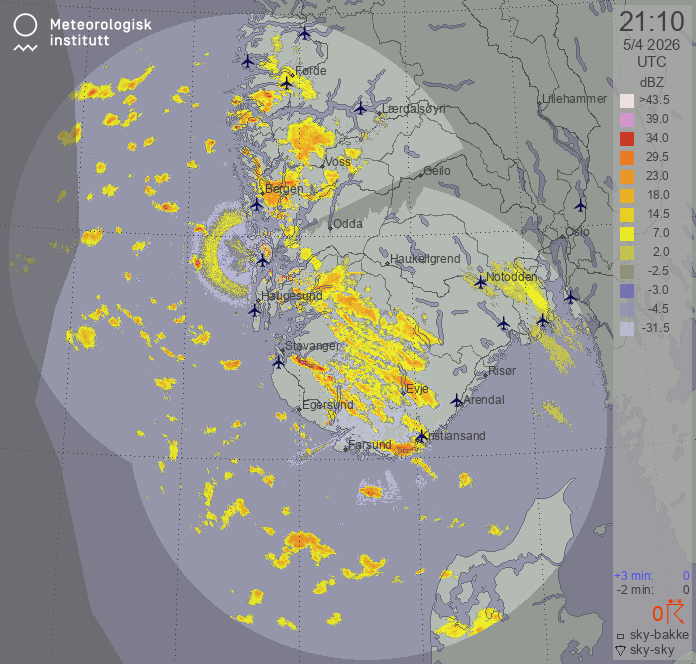The width and height of the screenshot is (696, 664).
Task: Click the Stavanger city label
Action: coord(313,346)
